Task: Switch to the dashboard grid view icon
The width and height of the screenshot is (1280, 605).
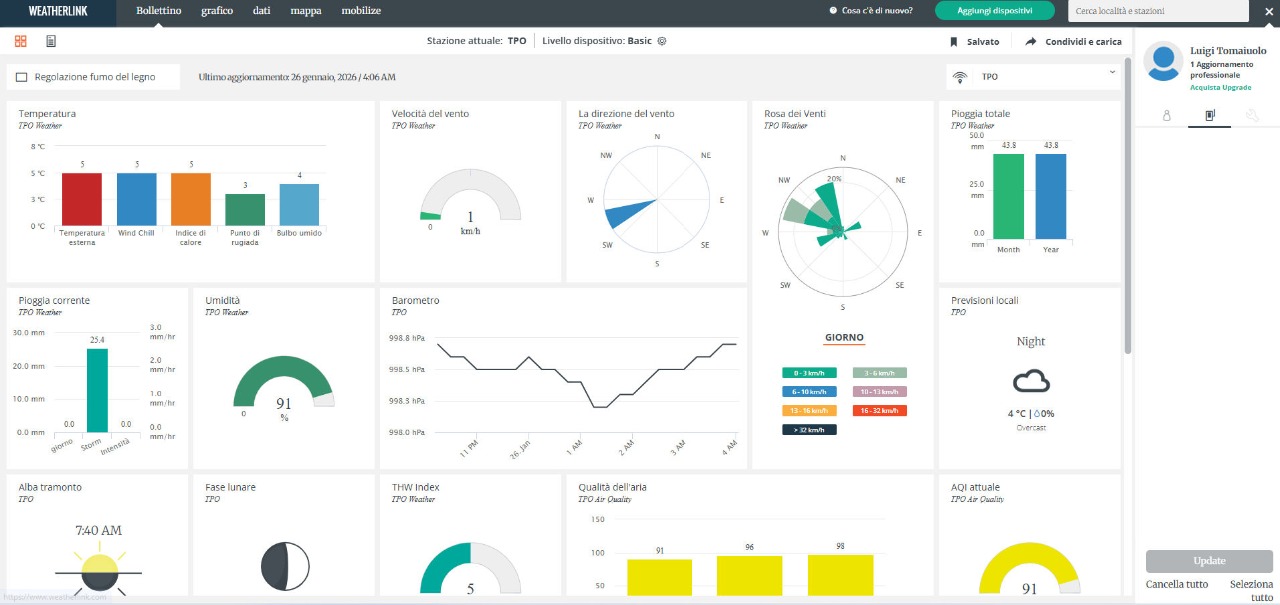Action: (x=20, y=41)
